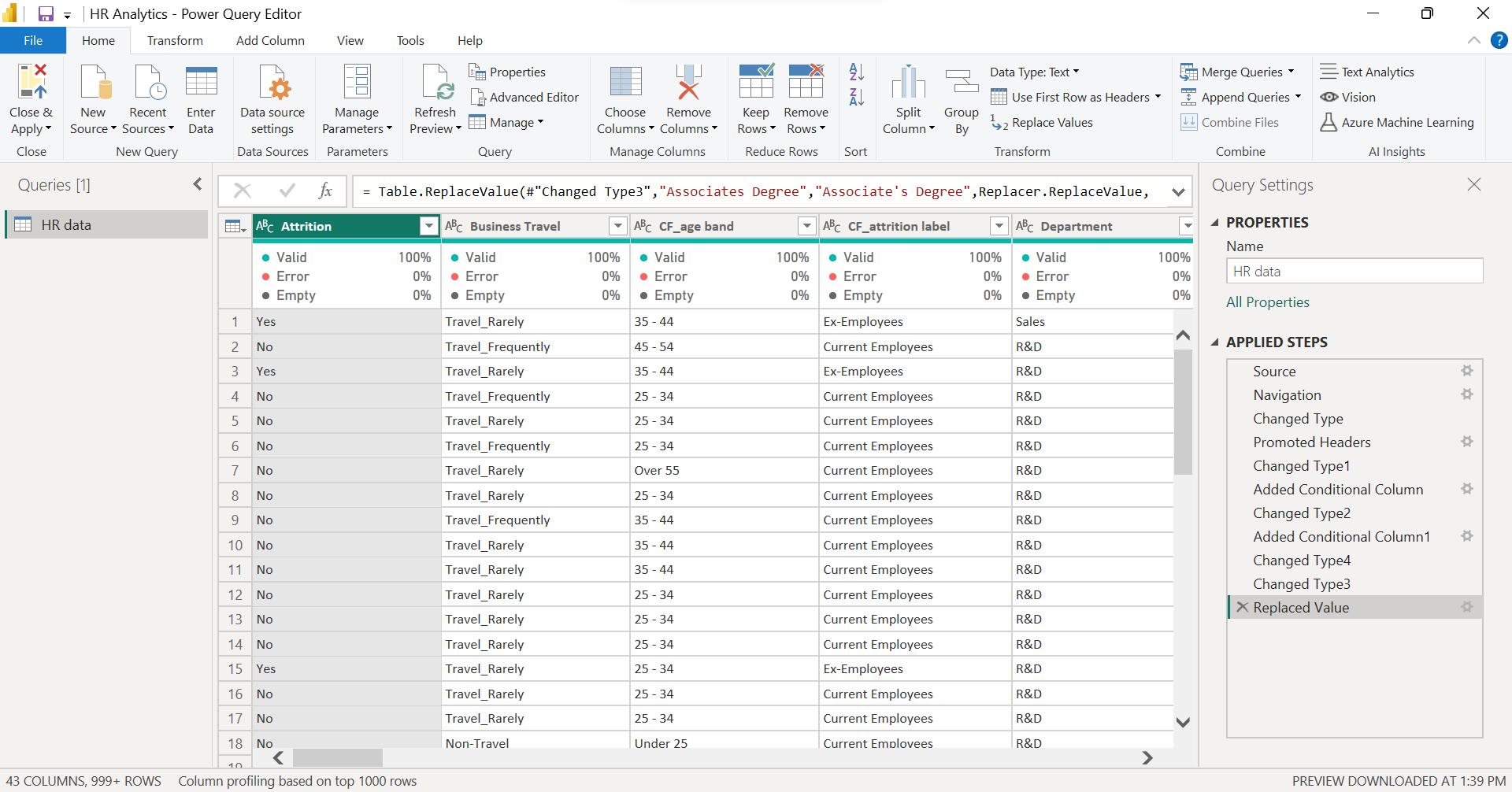Open the Attrition column filter dropdown

[429, 226]
